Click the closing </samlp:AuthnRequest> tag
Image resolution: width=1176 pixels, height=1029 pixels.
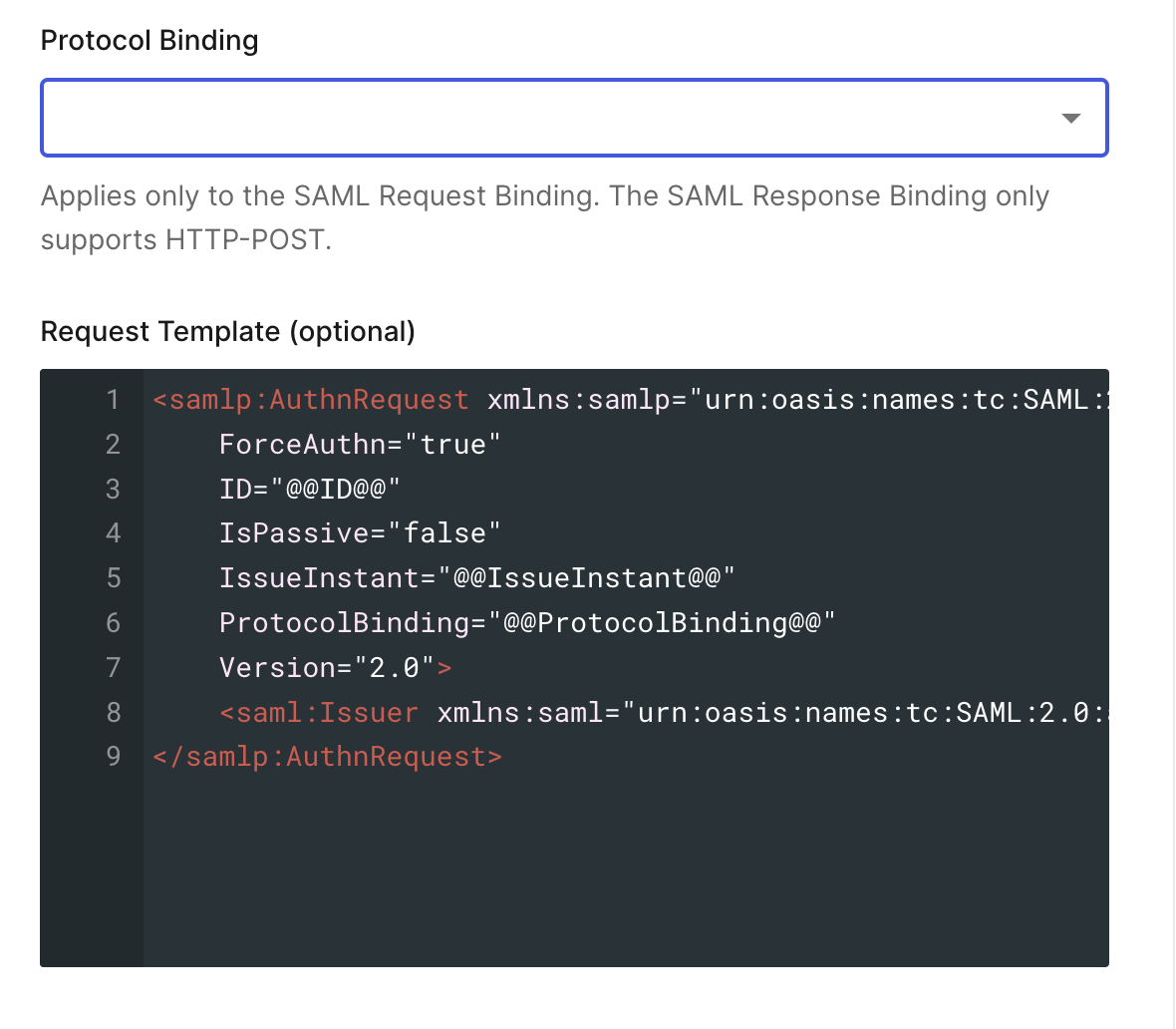click(x=328, y=757)
